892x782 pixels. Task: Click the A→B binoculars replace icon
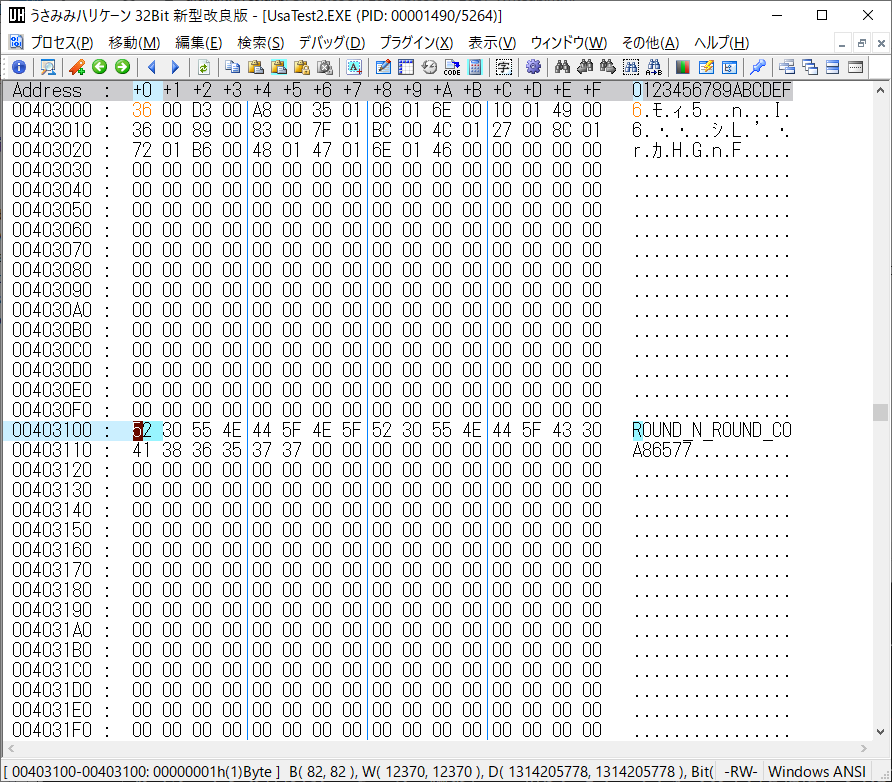[654, 67]
